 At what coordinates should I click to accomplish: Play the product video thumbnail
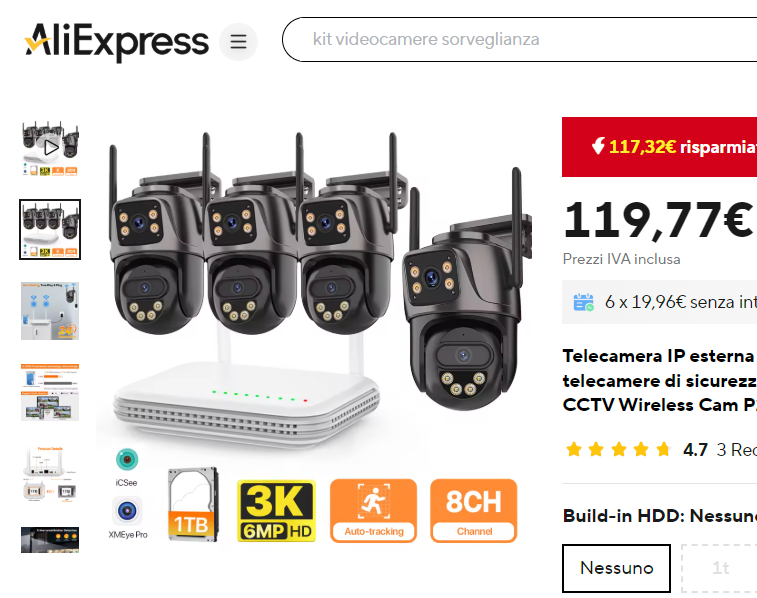tap(50, 148)
